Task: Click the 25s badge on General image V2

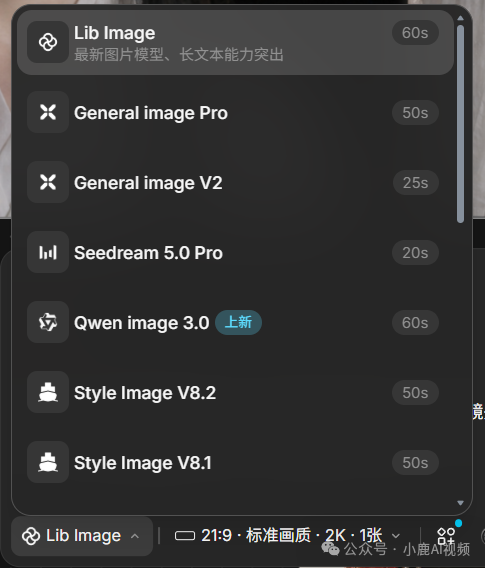Action: tap(416, 183)
